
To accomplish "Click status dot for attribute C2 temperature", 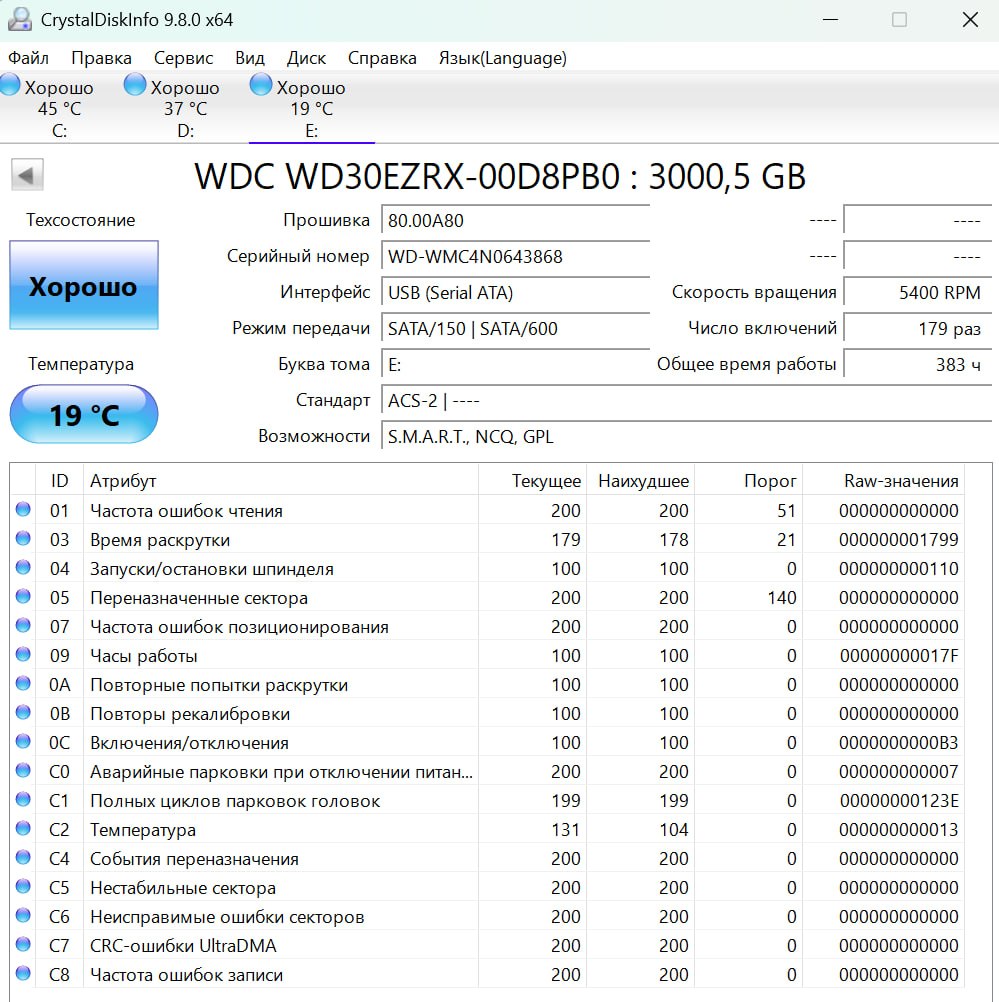I will point(23,828).
